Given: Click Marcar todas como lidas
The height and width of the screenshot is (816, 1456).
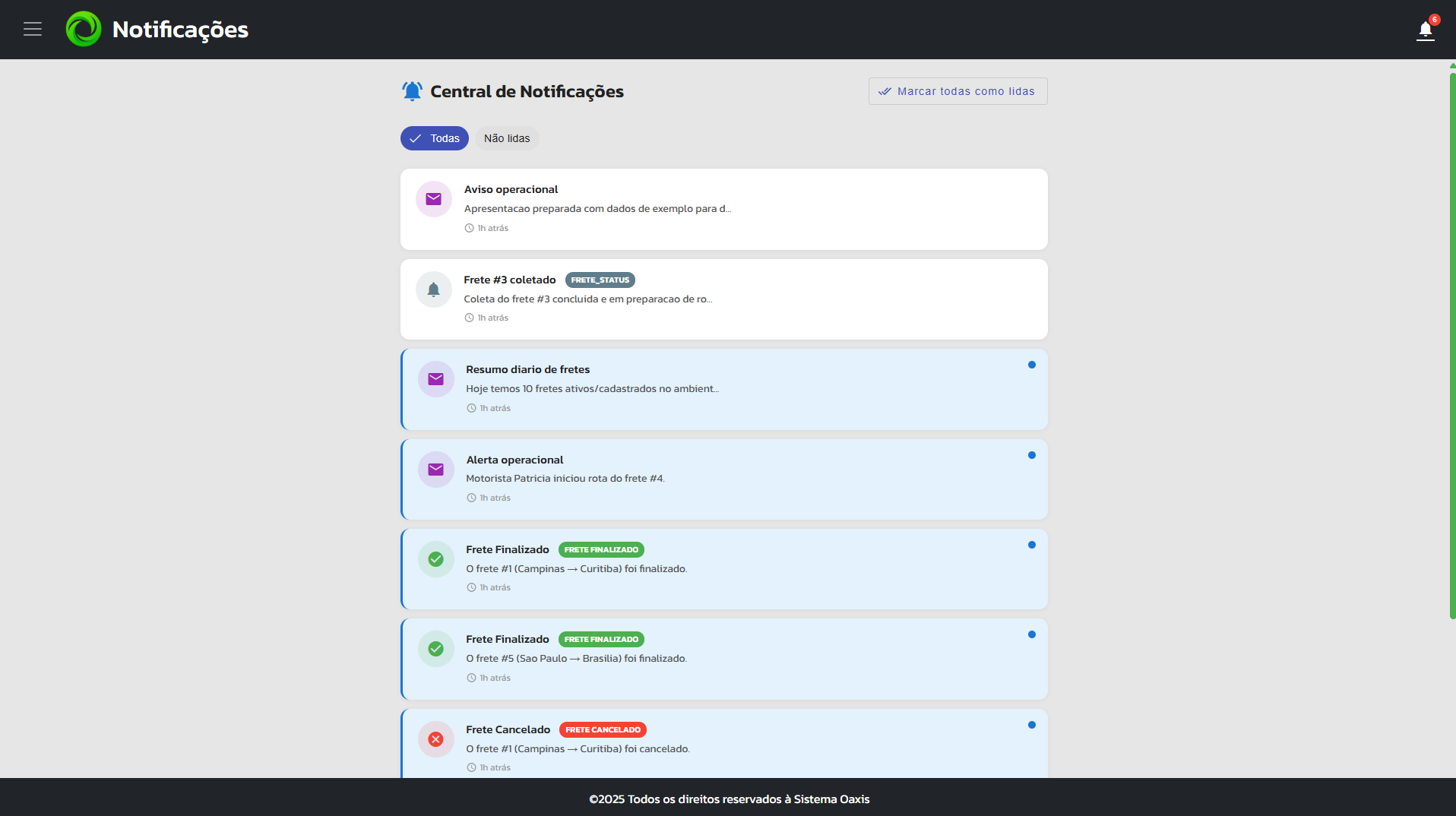Looking at the screenshot, I should click(x=957, y=90).
